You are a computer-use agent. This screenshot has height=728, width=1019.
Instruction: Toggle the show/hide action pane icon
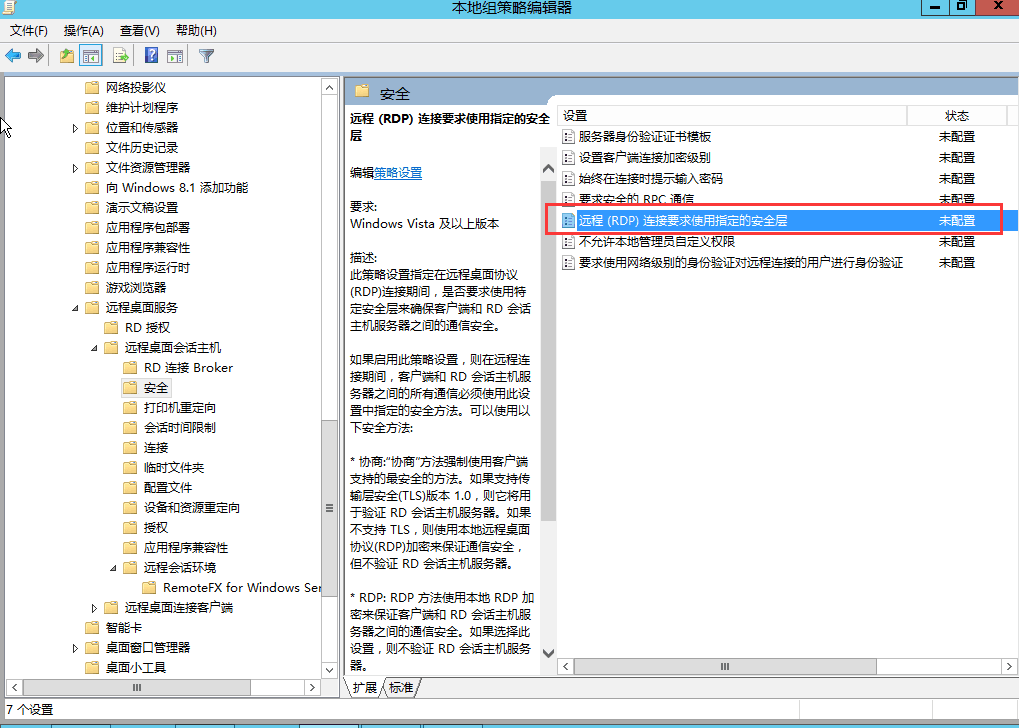(175, 55)
